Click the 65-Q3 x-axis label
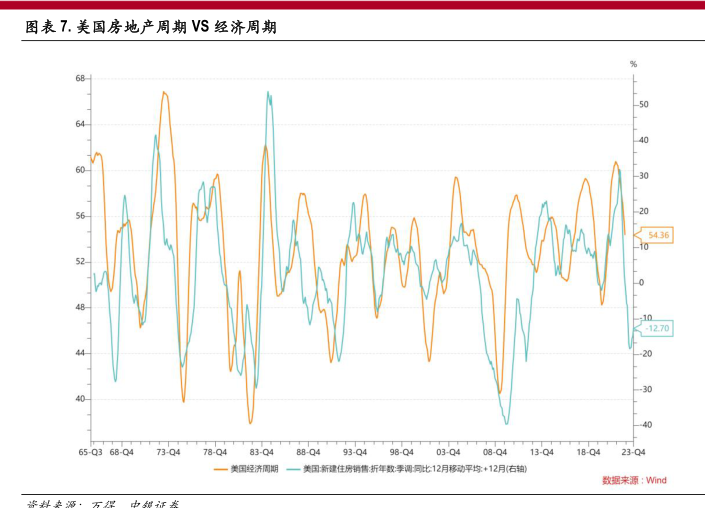The width and height of the screenshot is (705, 508). click(90, 452)
